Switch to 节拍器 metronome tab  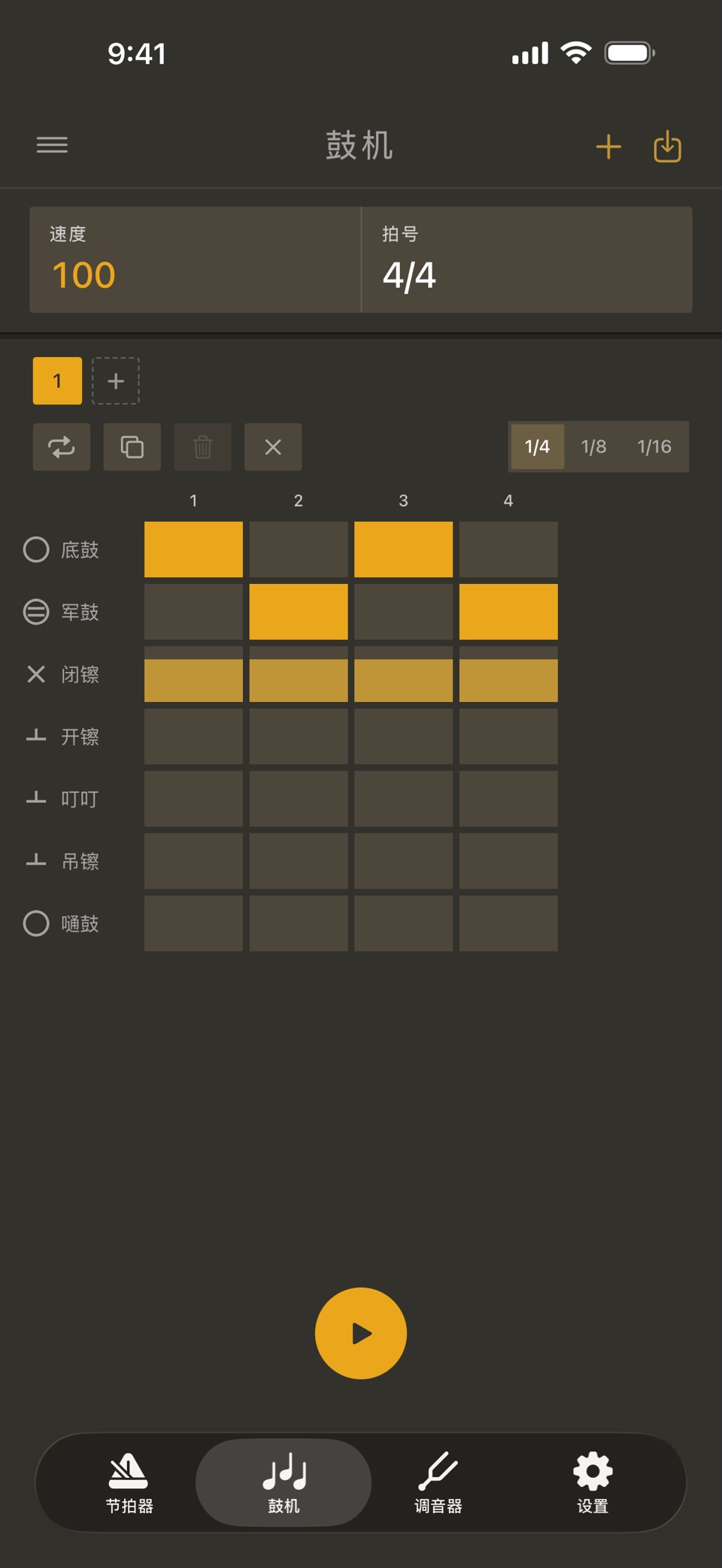click(129, 1483)
